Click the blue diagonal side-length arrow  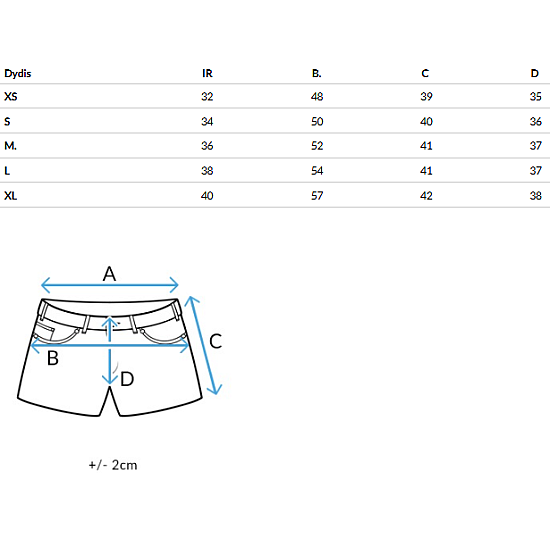[x=204, y=346]
